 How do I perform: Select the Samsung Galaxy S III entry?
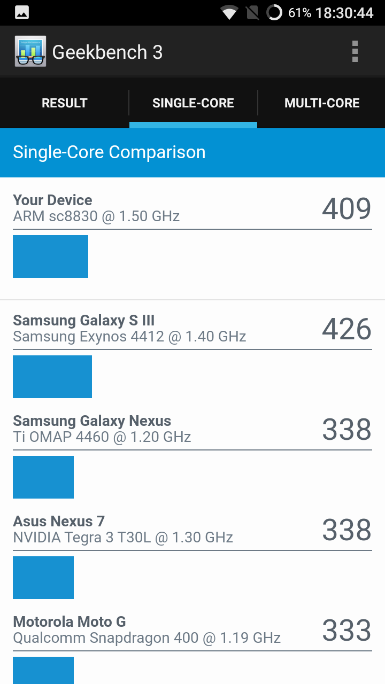[x=192, y=358]
